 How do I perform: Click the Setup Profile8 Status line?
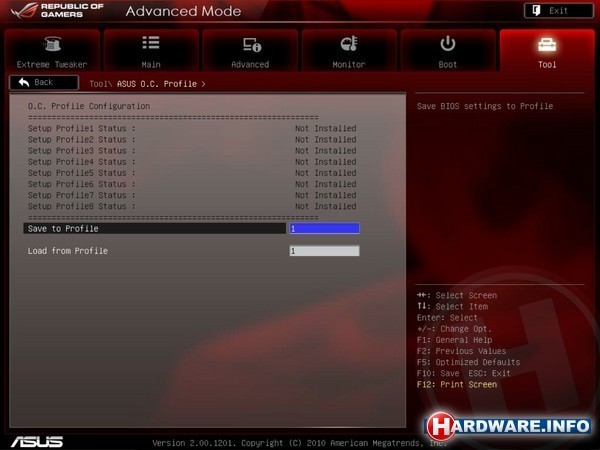pyautogui.click(x=192, y=206)
